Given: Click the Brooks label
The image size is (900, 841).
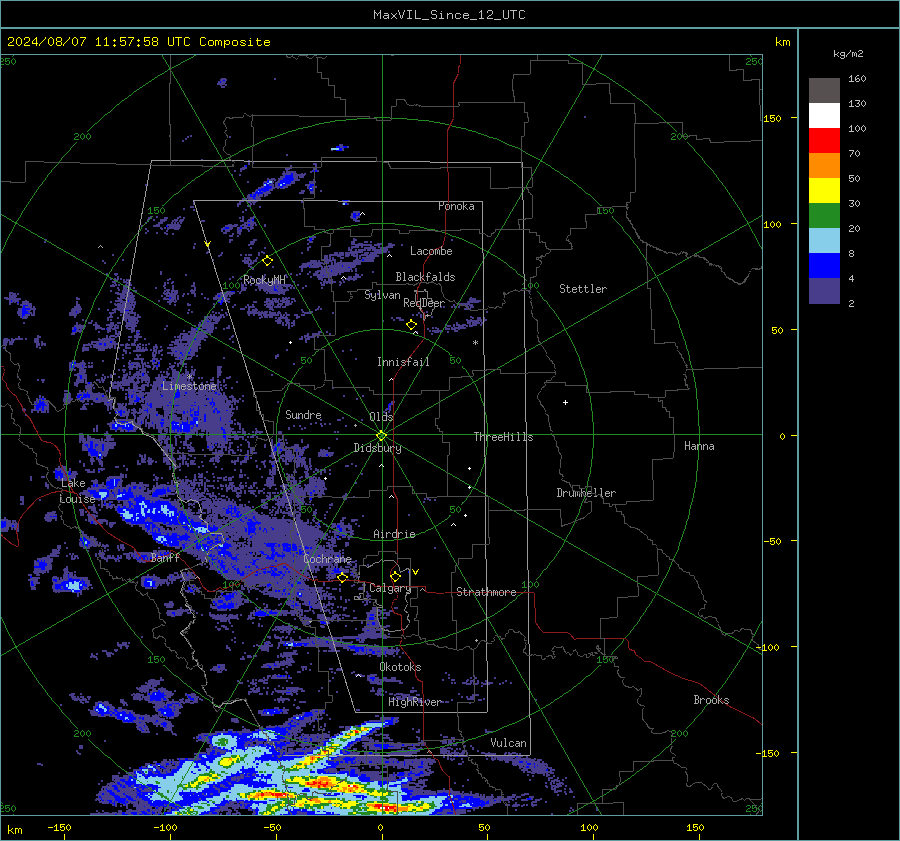Looking at the screenshot, I should click(x=711, y=700).
